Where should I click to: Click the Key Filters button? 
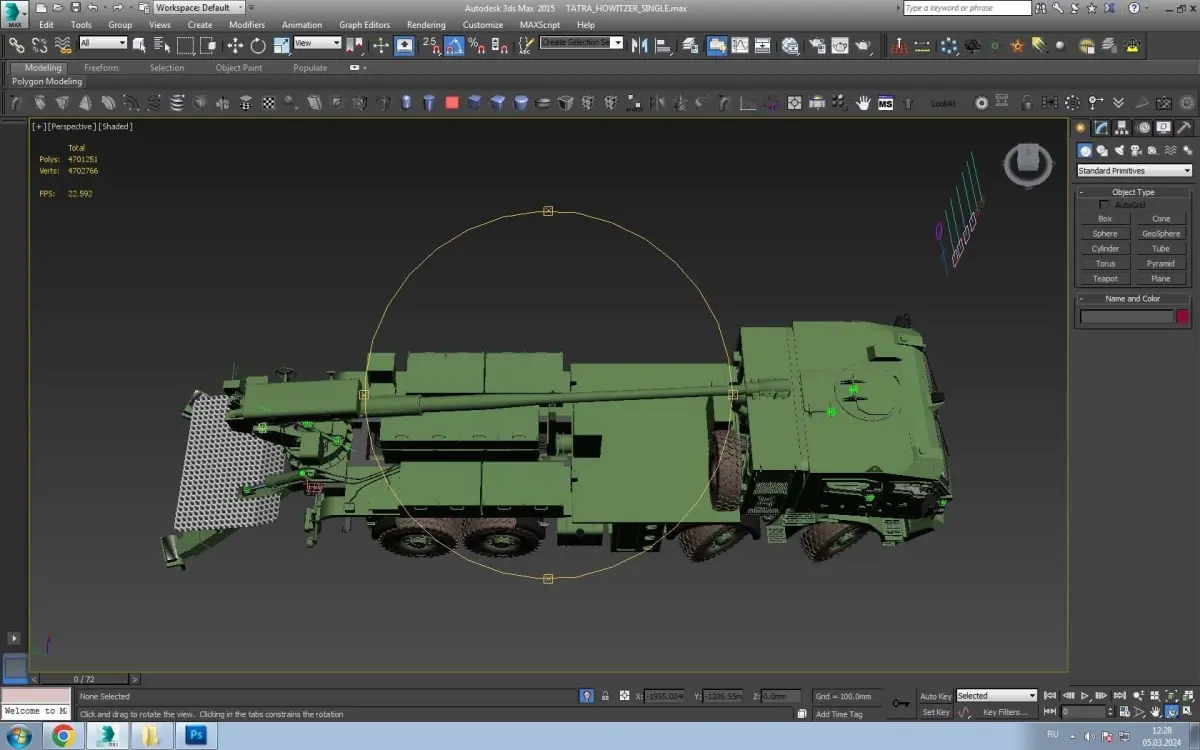(x=1005, y=713)
